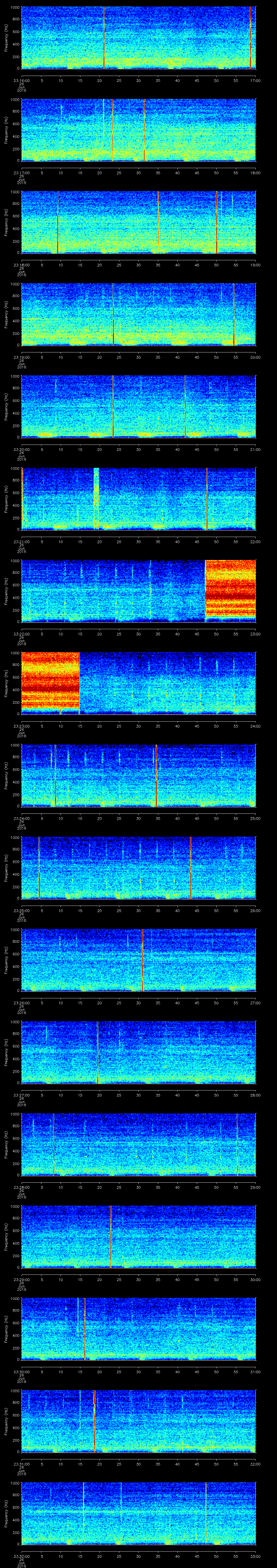Select the spectrogram panel starting at 23:24:00

(x=139, y=775)
